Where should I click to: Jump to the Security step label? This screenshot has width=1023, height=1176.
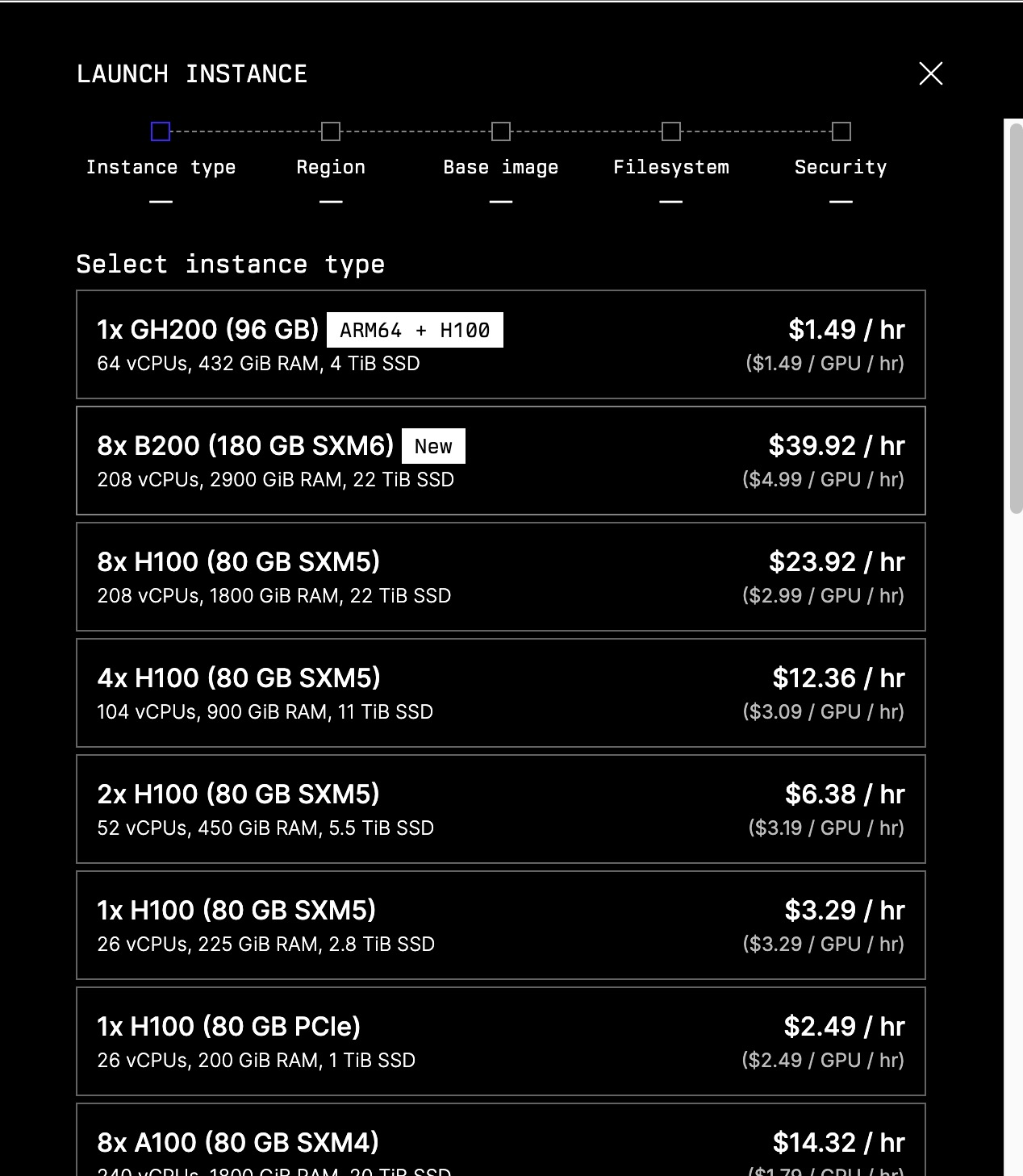pyautogui.click(x=841, y=167)
